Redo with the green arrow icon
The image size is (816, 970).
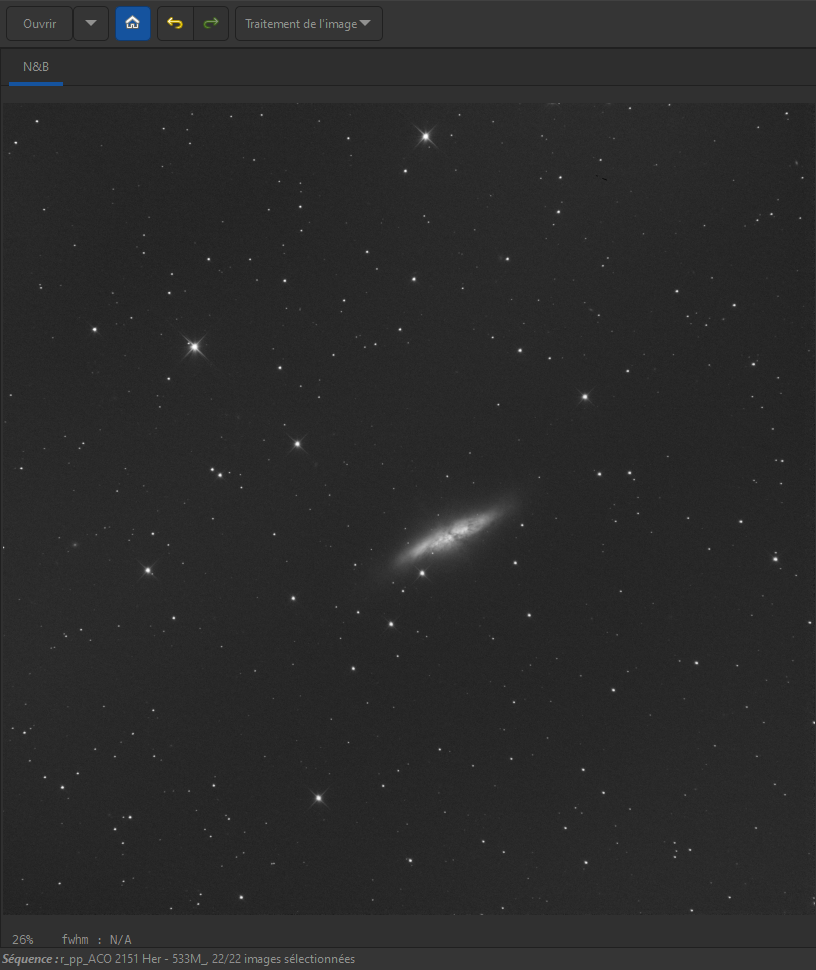[x=211, y=24]
